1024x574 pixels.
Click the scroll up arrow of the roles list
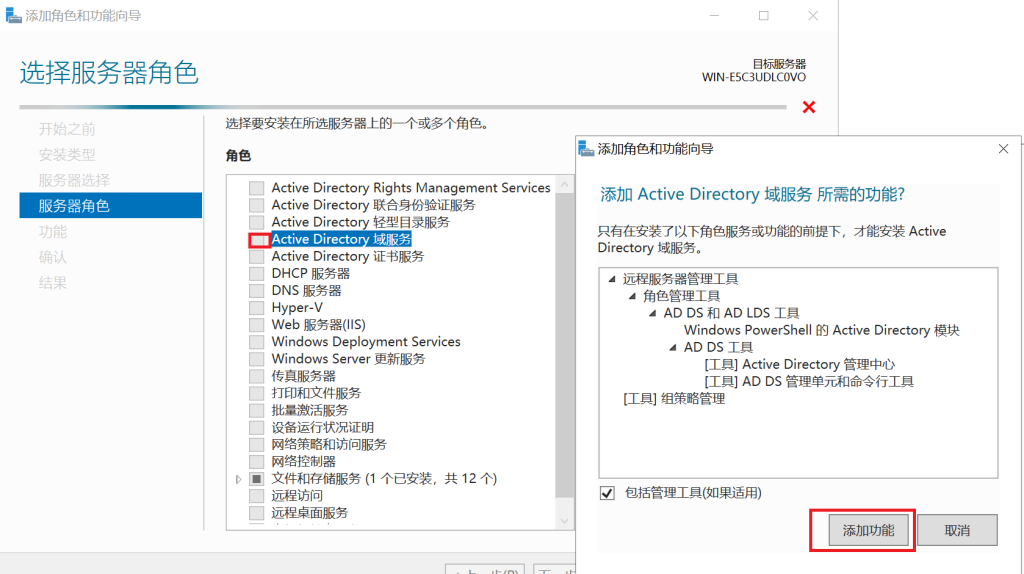point(565,186)
